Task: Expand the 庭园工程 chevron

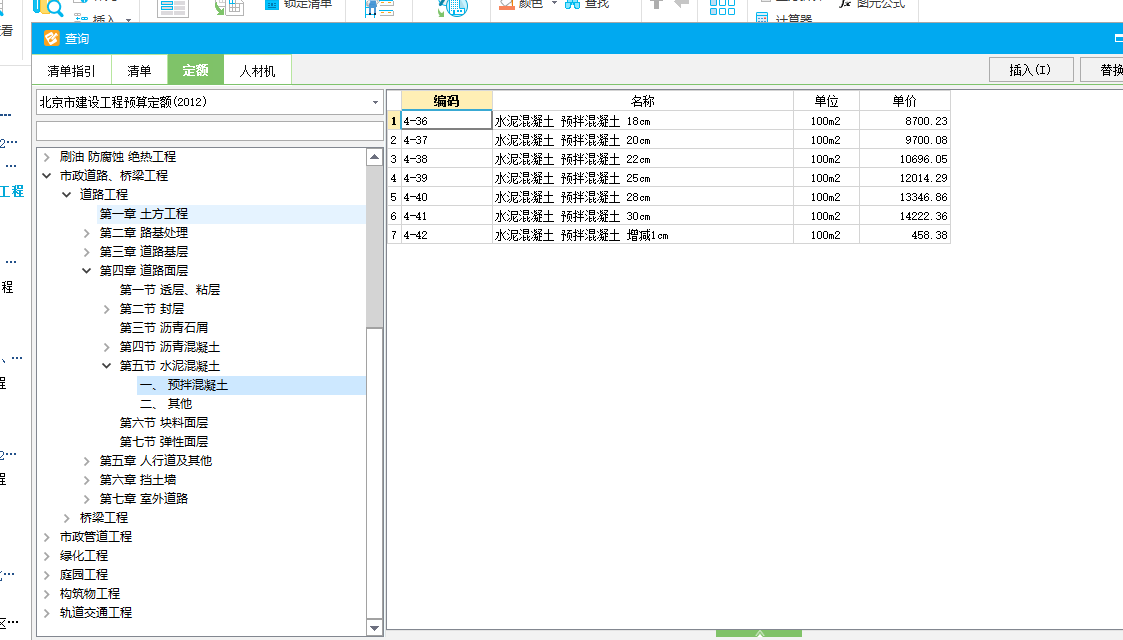Action: (47, 575)
